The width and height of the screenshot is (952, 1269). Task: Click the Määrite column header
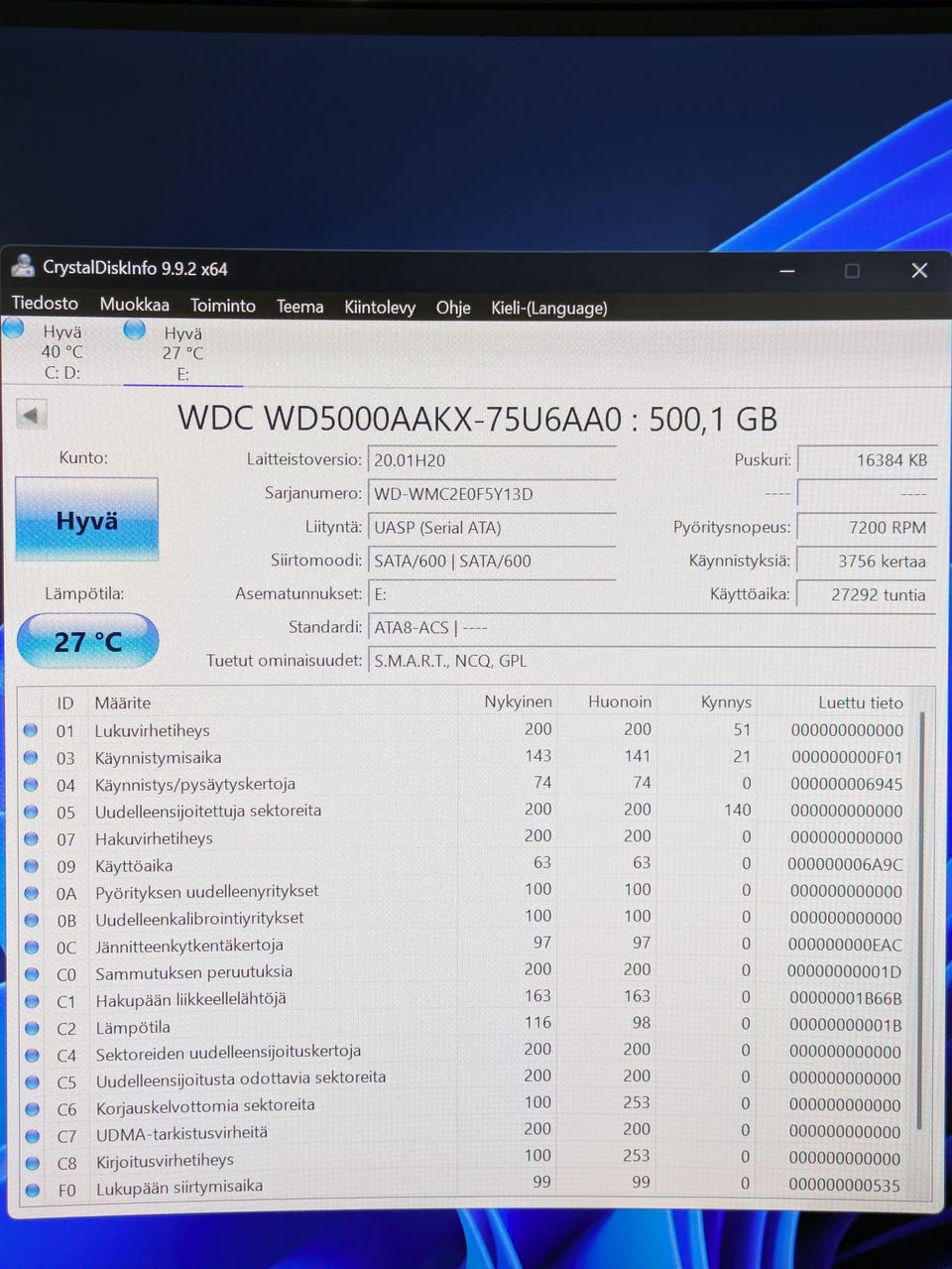coord(122,702)
